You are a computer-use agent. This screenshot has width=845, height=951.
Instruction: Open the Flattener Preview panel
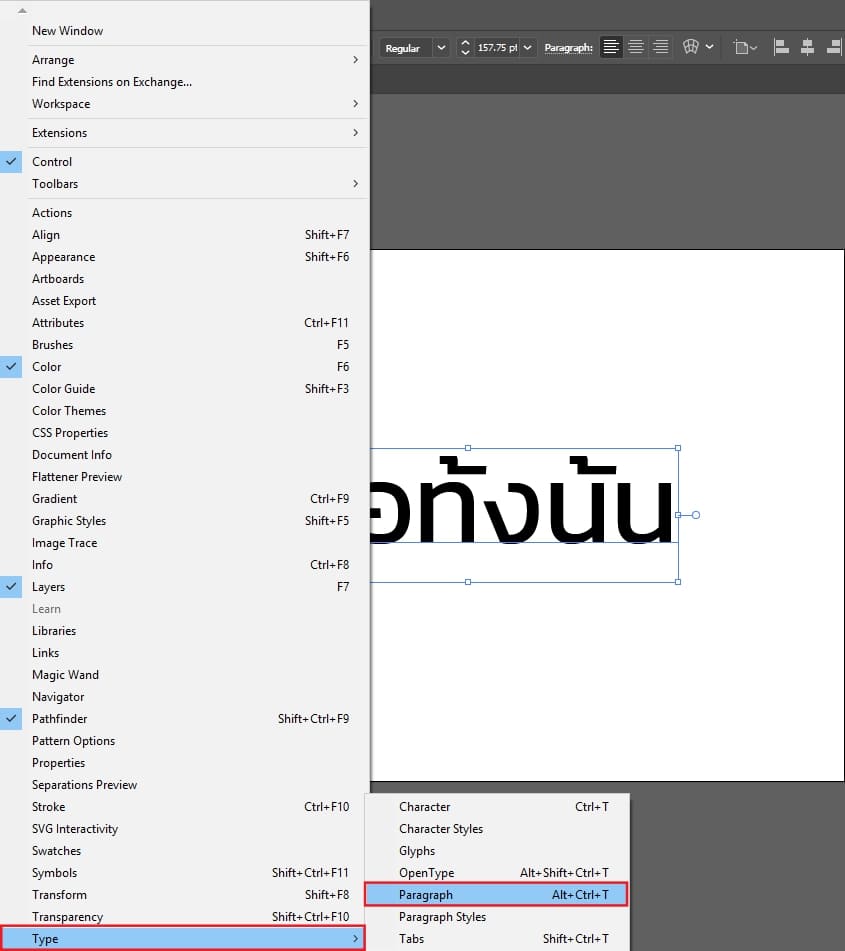click(x=184, y=477)
